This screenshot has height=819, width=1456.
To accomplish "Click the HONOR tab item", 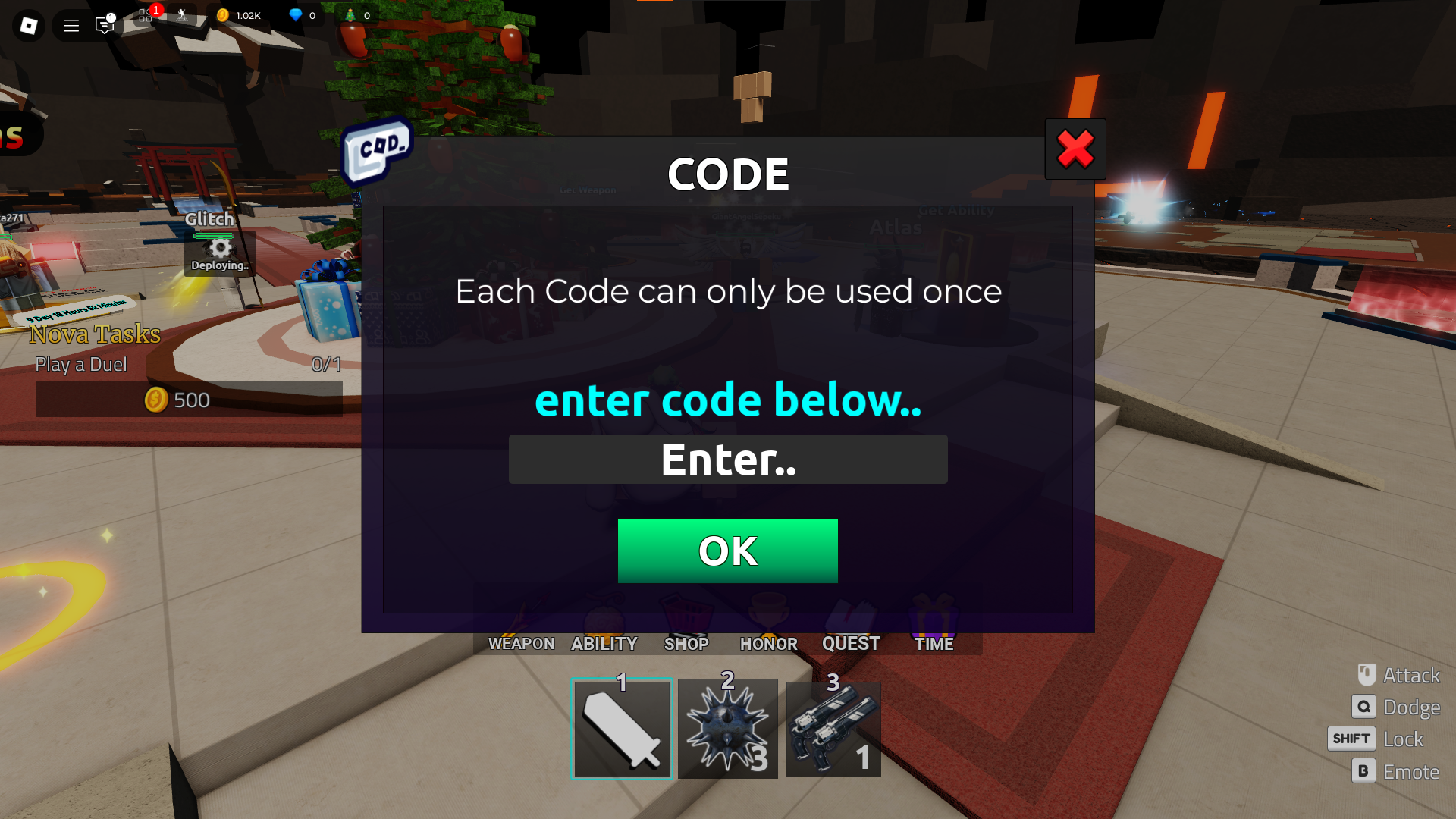I will (768, 643).
